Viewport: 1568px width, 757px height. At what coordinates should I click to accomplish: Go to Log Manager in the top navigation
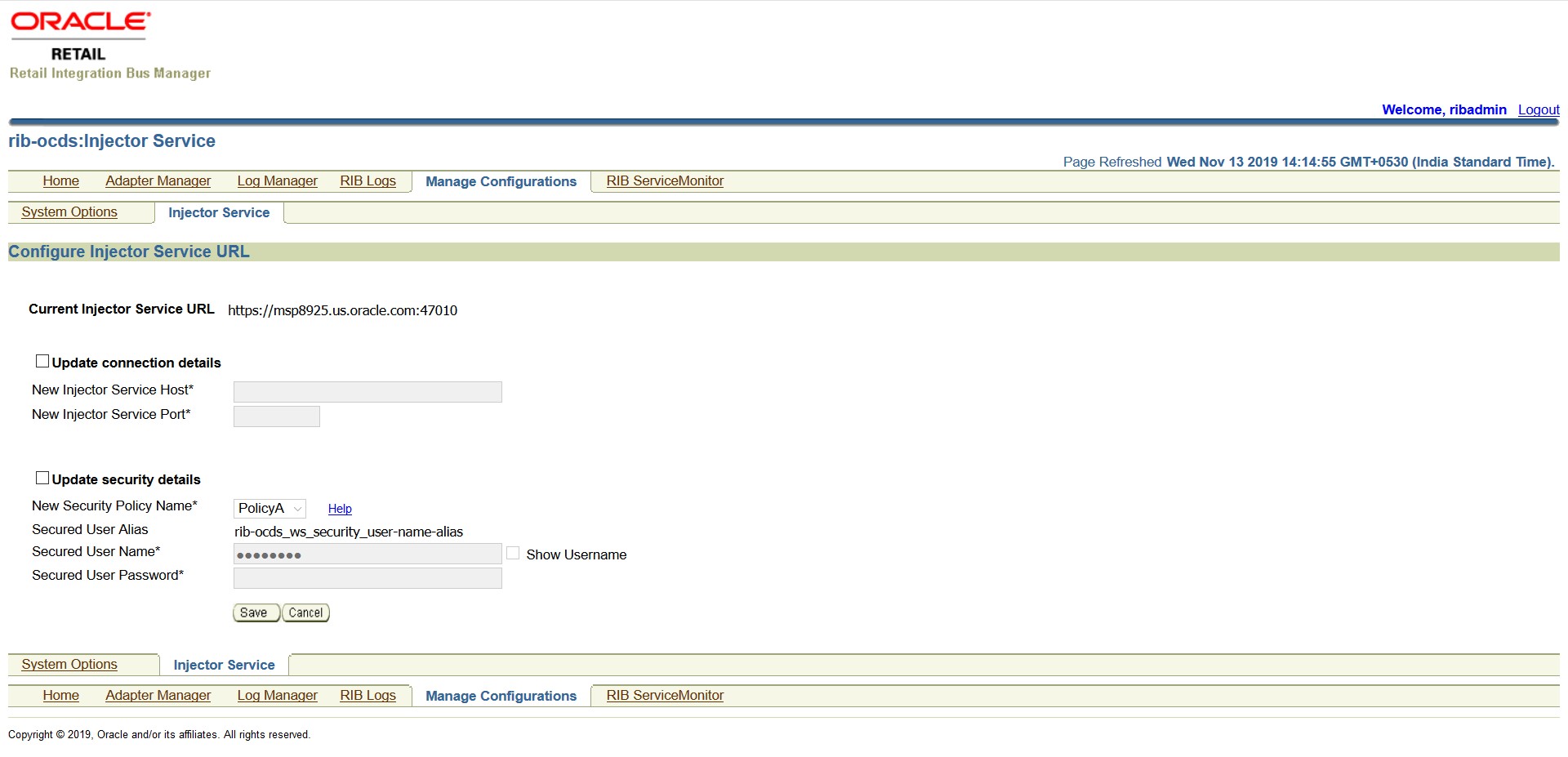tap(277, 181)
